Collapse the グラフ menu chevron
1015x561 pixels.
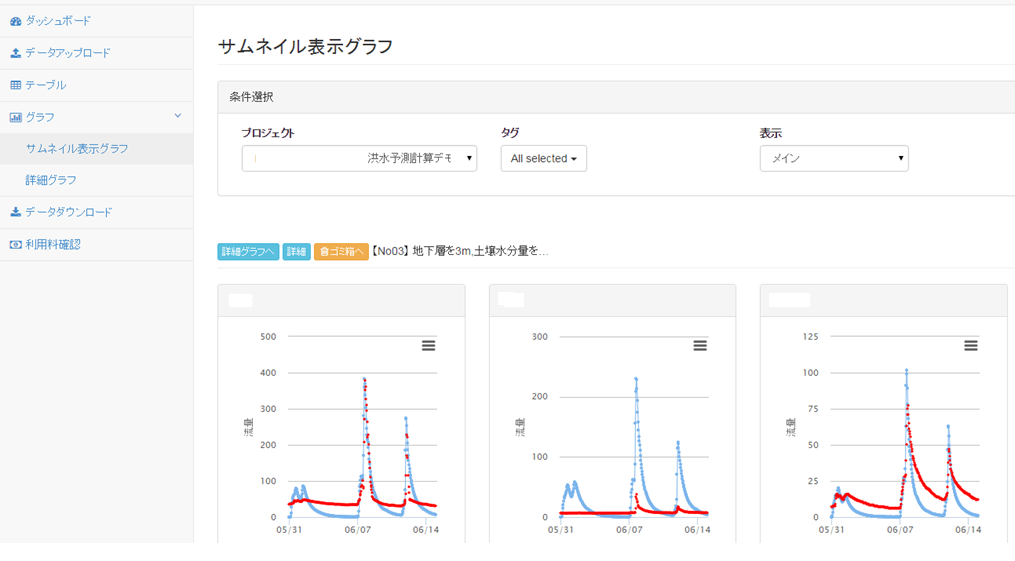pos(178,116)
